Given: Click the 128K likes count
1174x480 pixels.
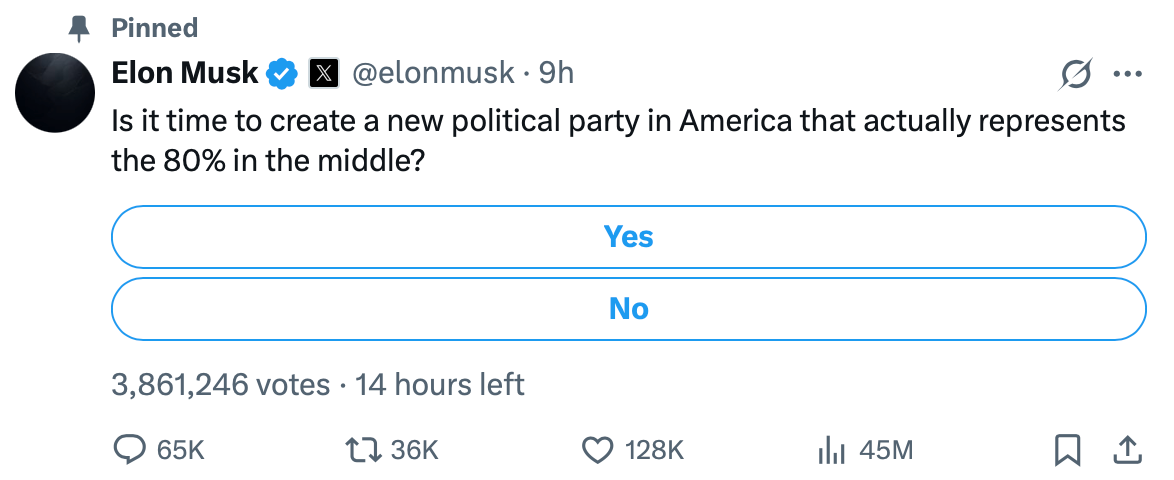Looking at the screenshot, I should coord(654,451).
